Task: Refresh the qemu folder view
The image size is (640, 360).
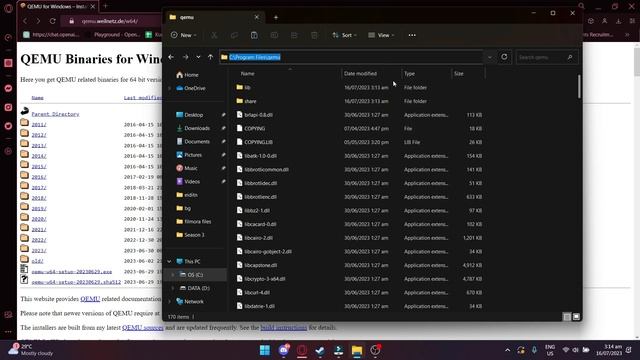Action: point(504,57)
